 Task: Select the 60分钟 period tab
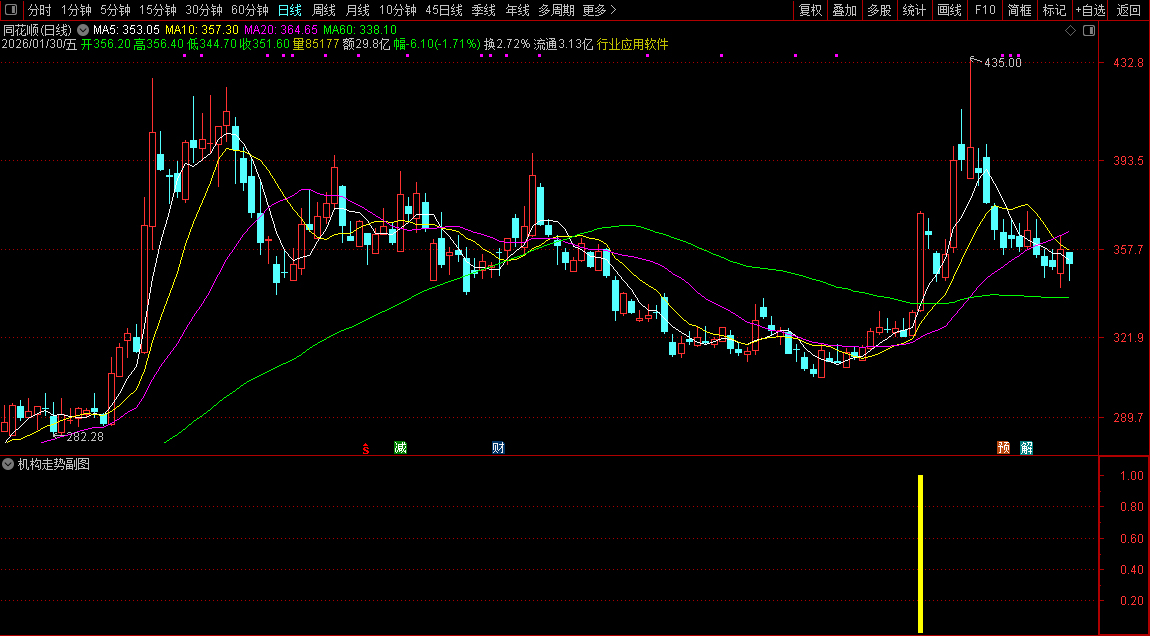point(249,10)
